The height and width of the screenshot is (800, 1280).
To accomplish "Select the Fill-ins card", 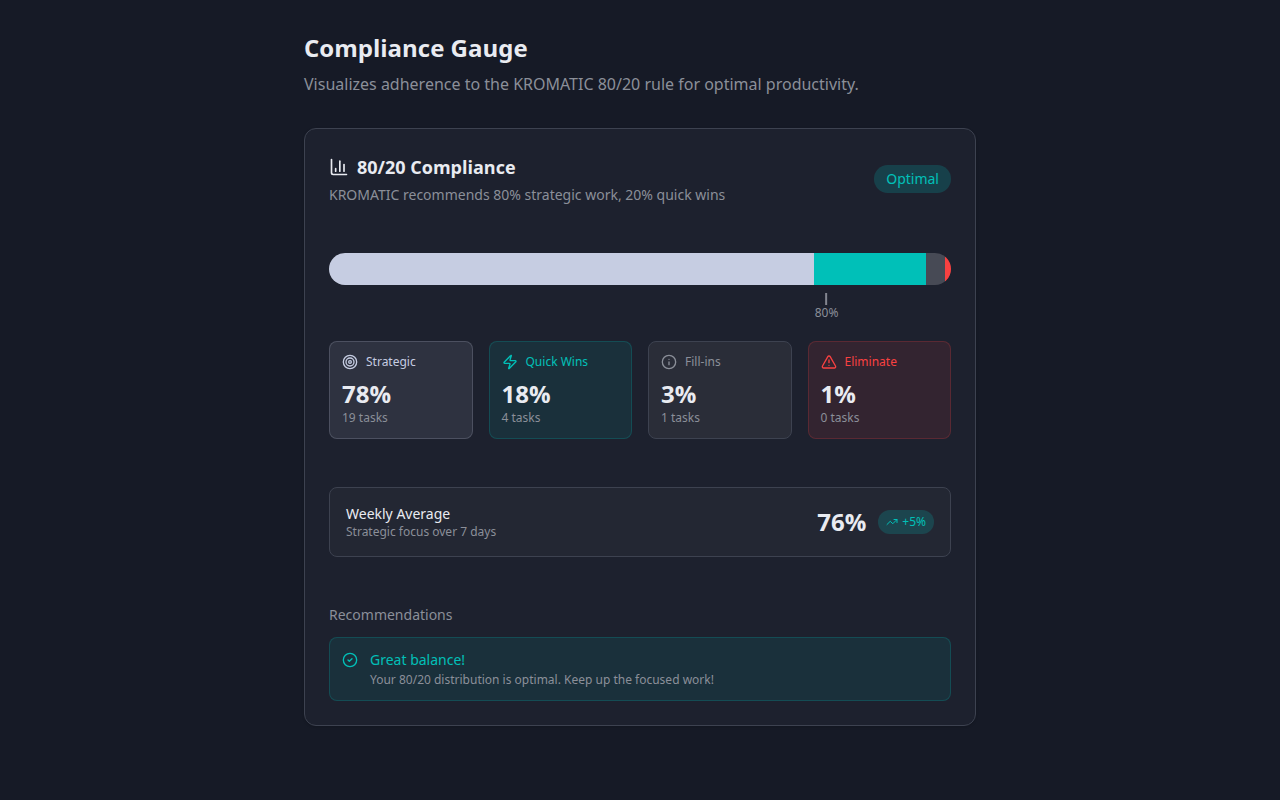I will [720, 390].
